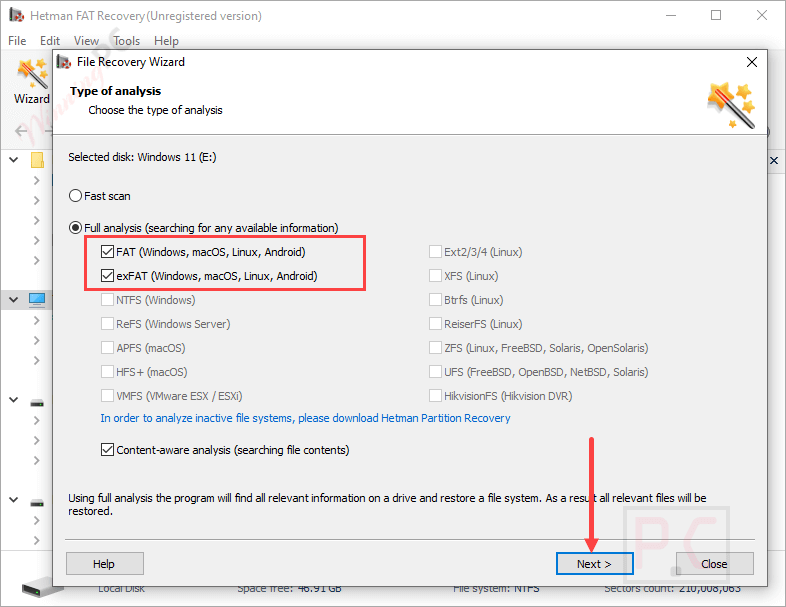Click the Hetman app icon in title bar
The image size is (786, 607).
point(17,15)
